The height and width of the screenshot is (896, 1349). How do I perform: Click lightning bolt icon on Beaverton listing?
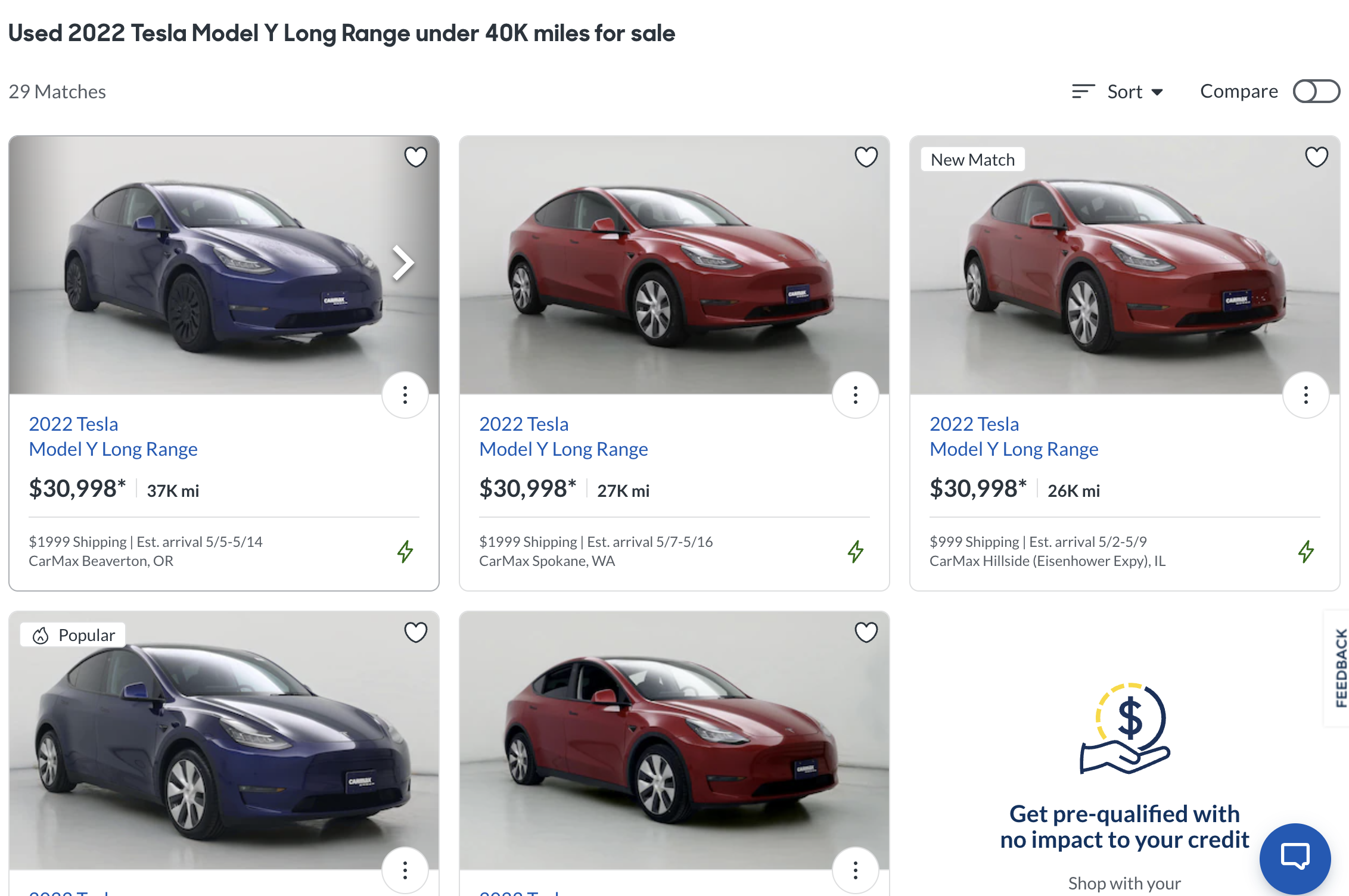pos(405,551)
